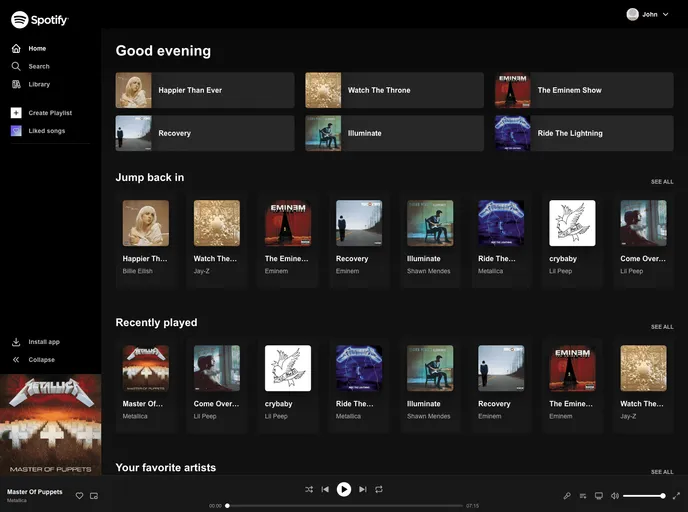Open the play queue icon
This screenshot has width=688, height=512.
583,496
